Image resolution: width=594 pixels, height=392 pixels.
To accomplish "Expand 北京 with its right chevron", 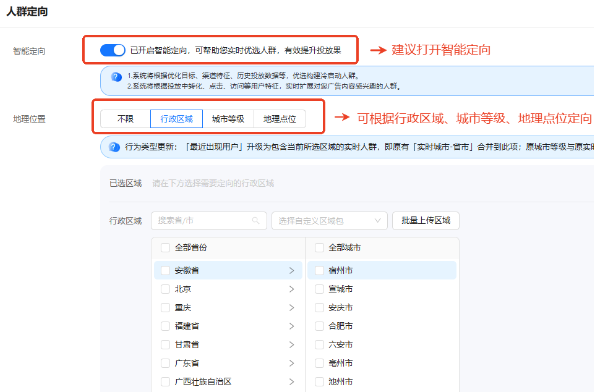I will click(292, 289).
